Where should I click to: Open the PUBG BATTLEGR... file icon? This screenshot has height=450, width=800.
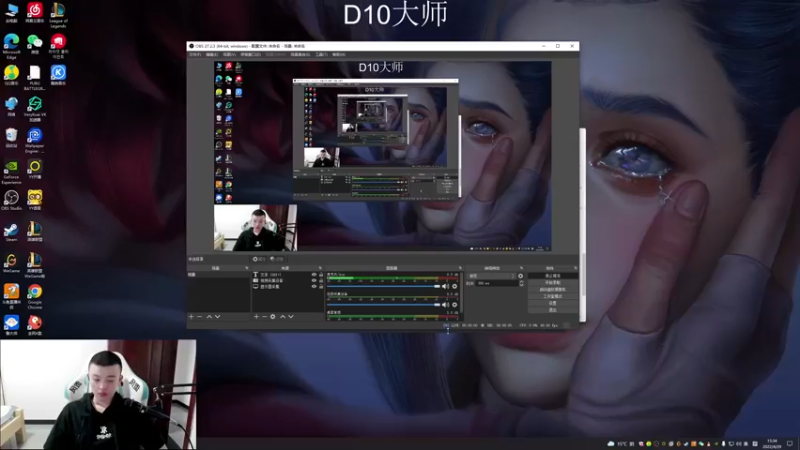(35, 77)
